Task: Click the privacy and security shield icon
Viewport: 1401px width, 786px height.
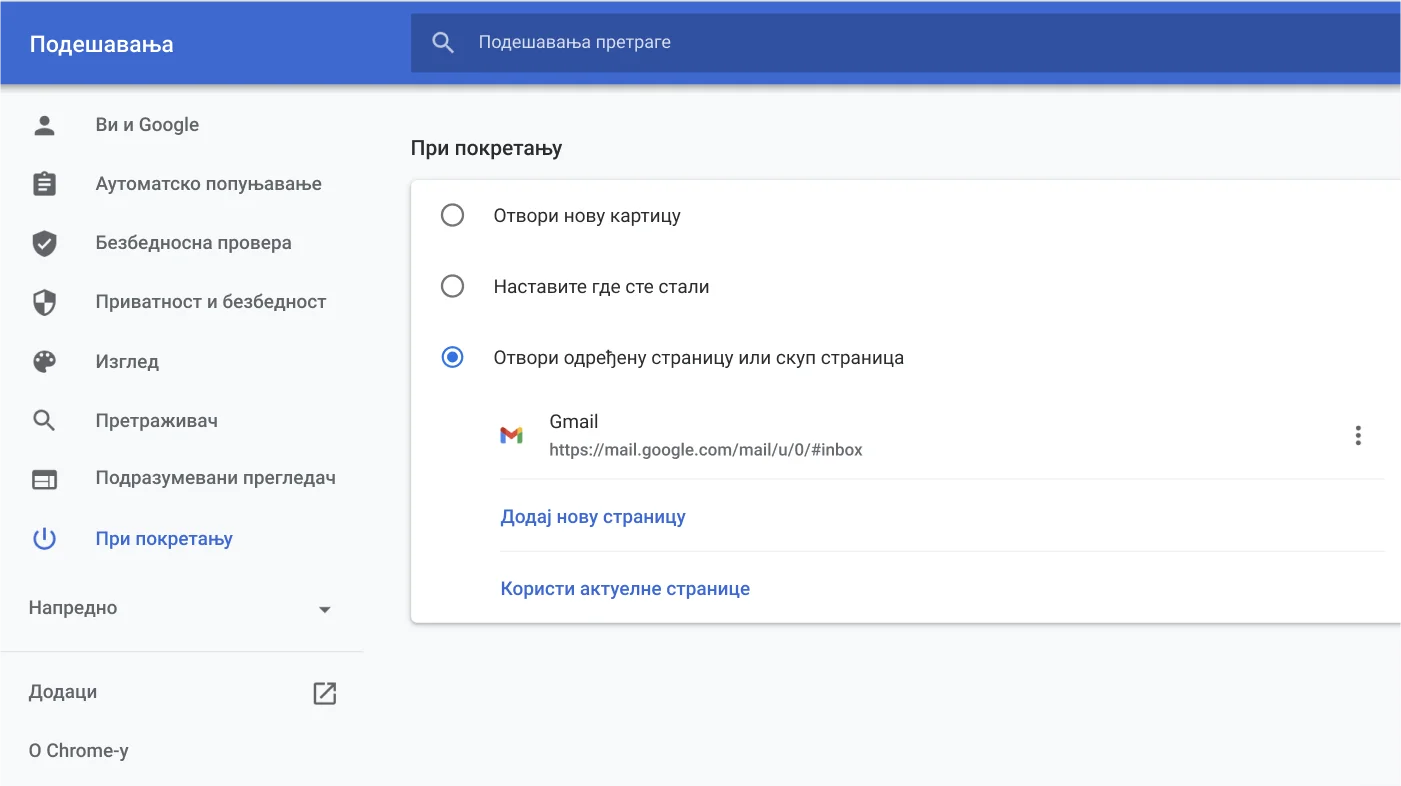Action: [44, 301]
